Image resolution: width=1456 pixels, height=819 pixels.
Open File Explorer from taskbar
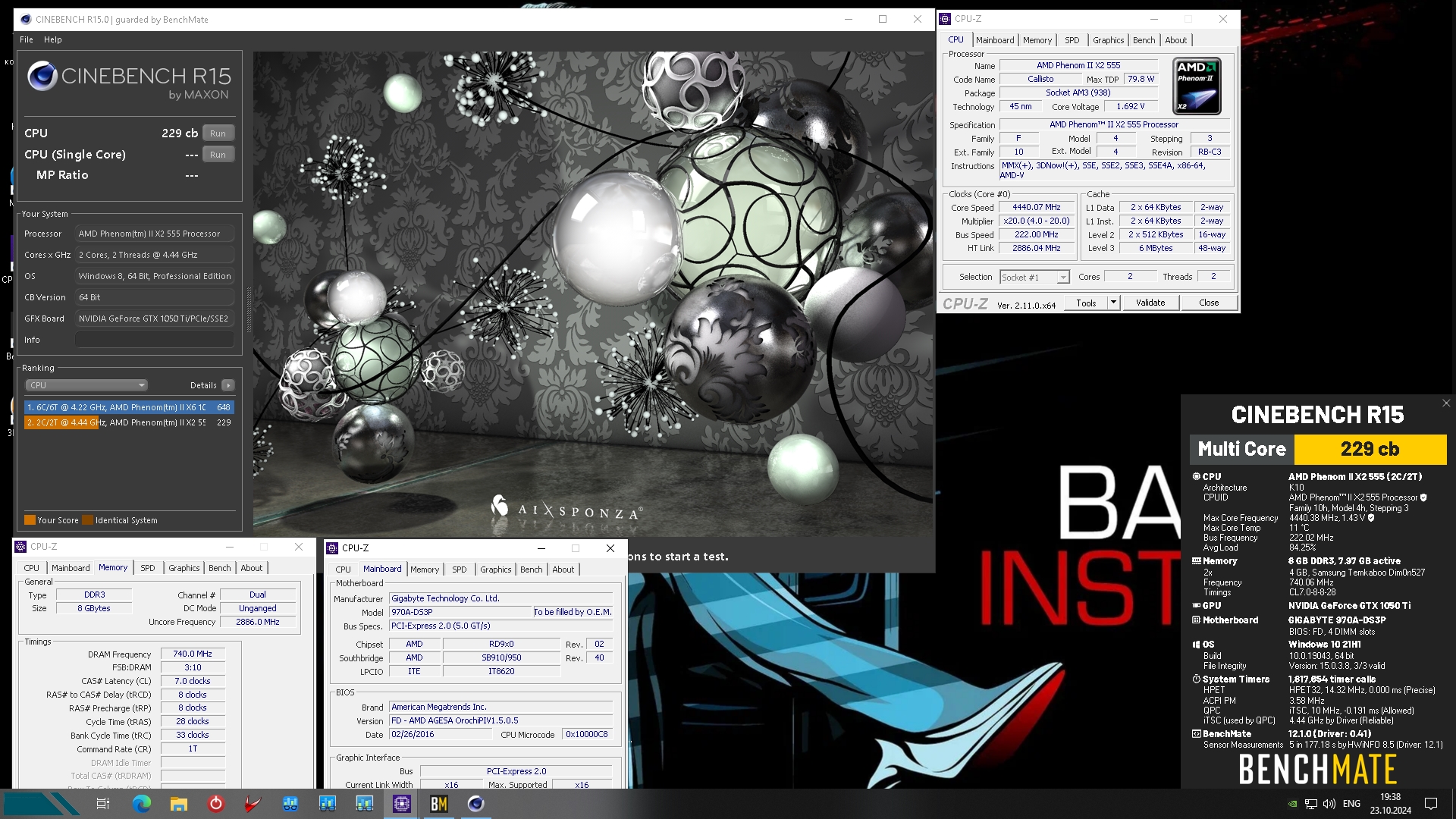(179, 804)
